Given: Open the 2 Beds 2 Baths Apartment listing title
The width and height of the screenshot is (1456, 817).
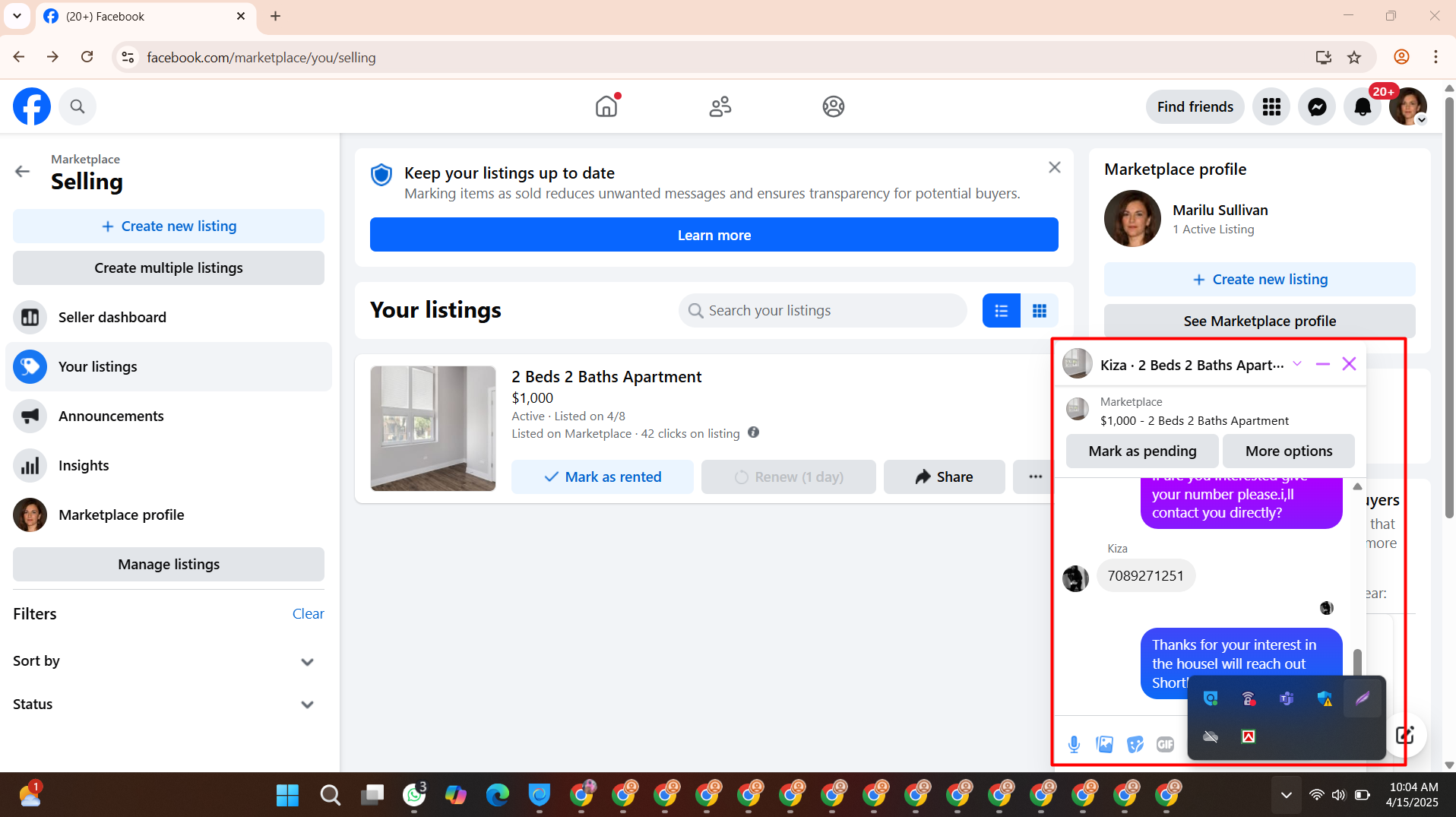Looking at the screenshot, I should point(606,377).
